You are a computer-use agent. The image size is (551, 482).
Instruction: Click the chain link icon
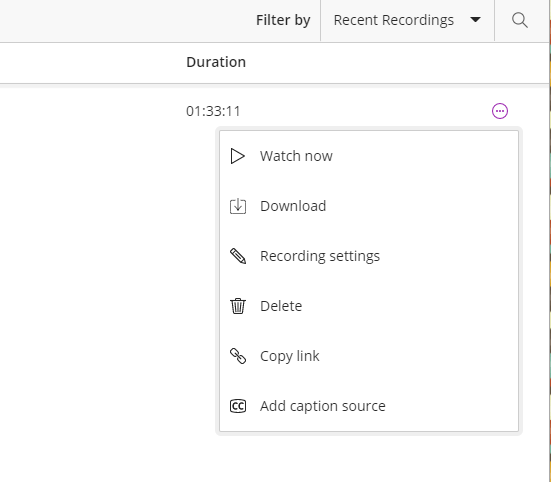(x=238, y=356)
